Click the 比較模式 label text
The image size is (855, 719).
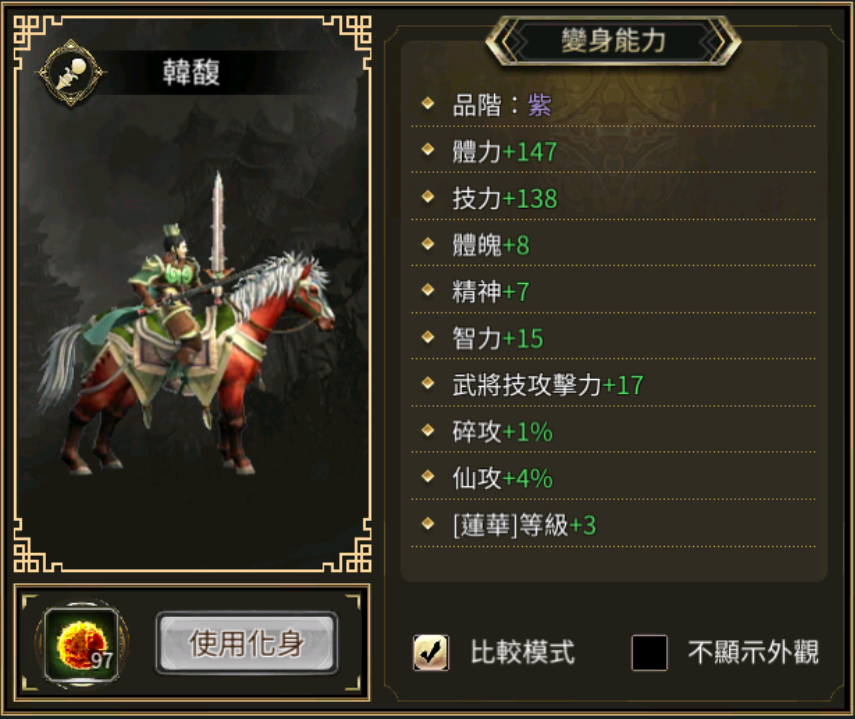click(522, 652)
